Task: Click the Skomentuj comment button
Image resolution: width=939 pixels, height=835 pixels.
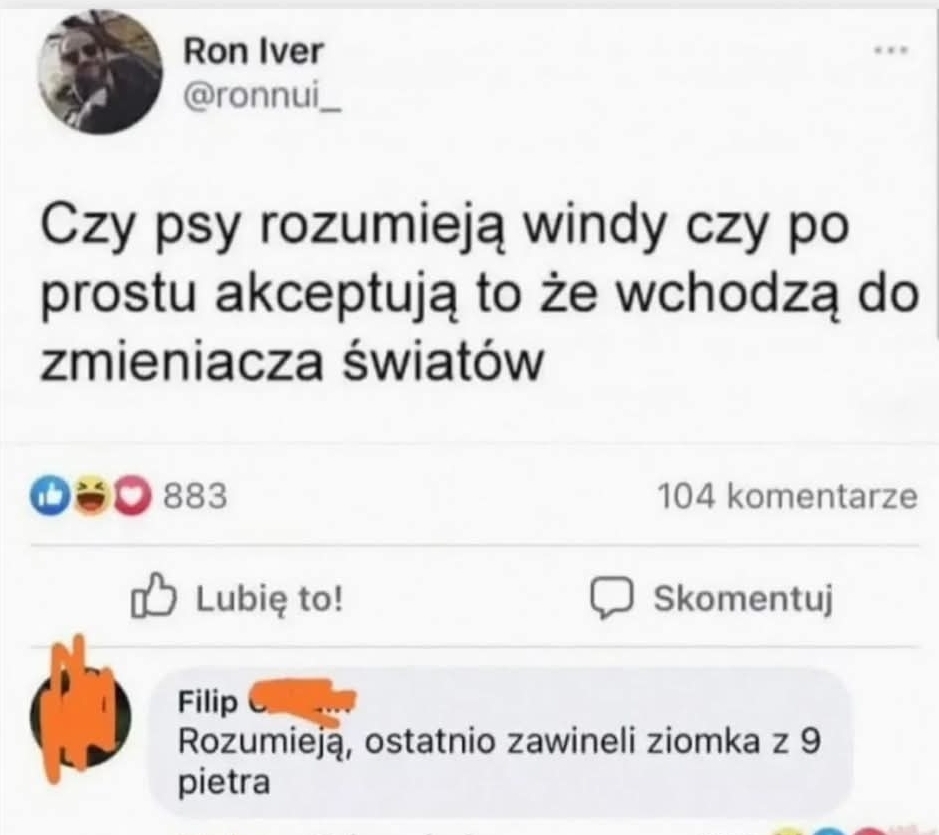Action: pos(712,598)
